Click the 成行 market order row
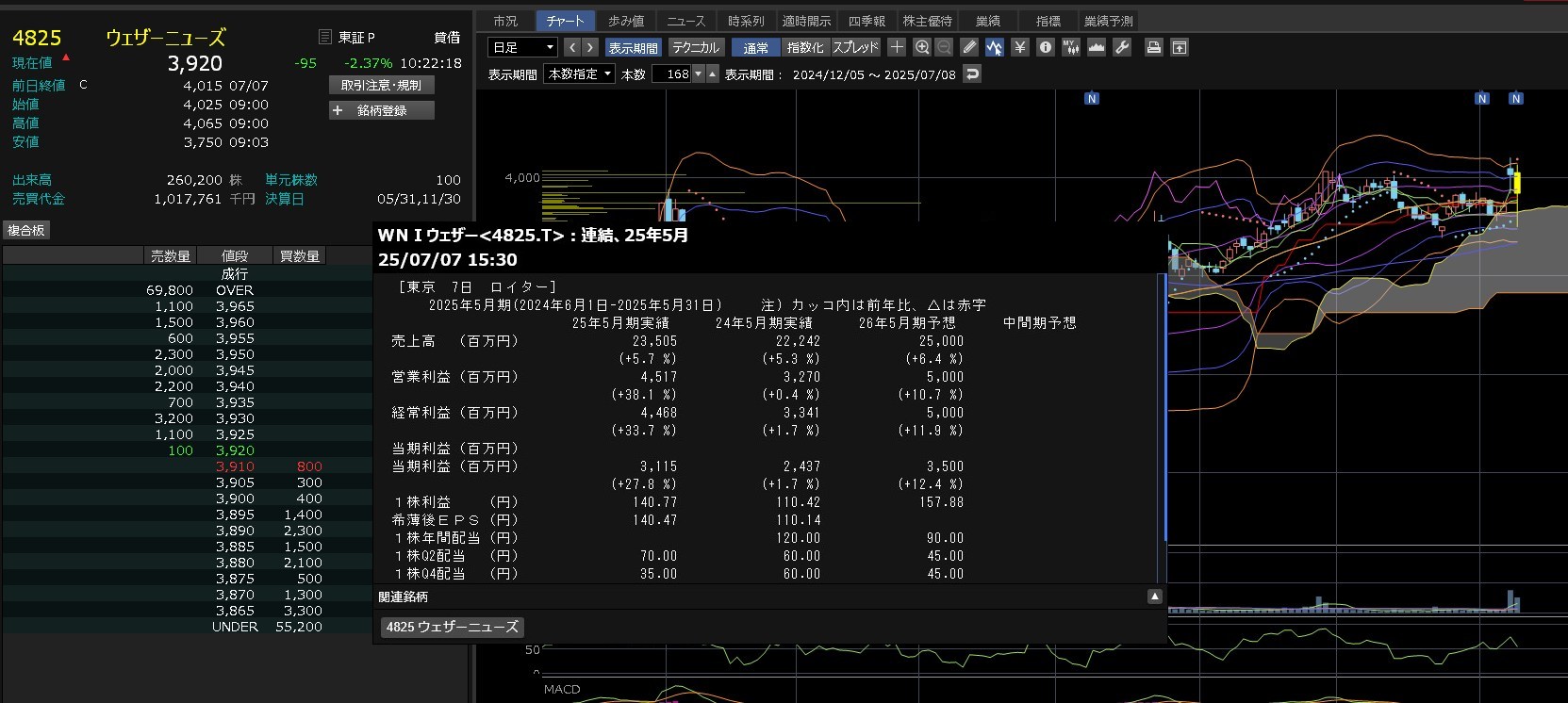The height and width of the screenshot is (703, 1568). [x=235, y=273]
